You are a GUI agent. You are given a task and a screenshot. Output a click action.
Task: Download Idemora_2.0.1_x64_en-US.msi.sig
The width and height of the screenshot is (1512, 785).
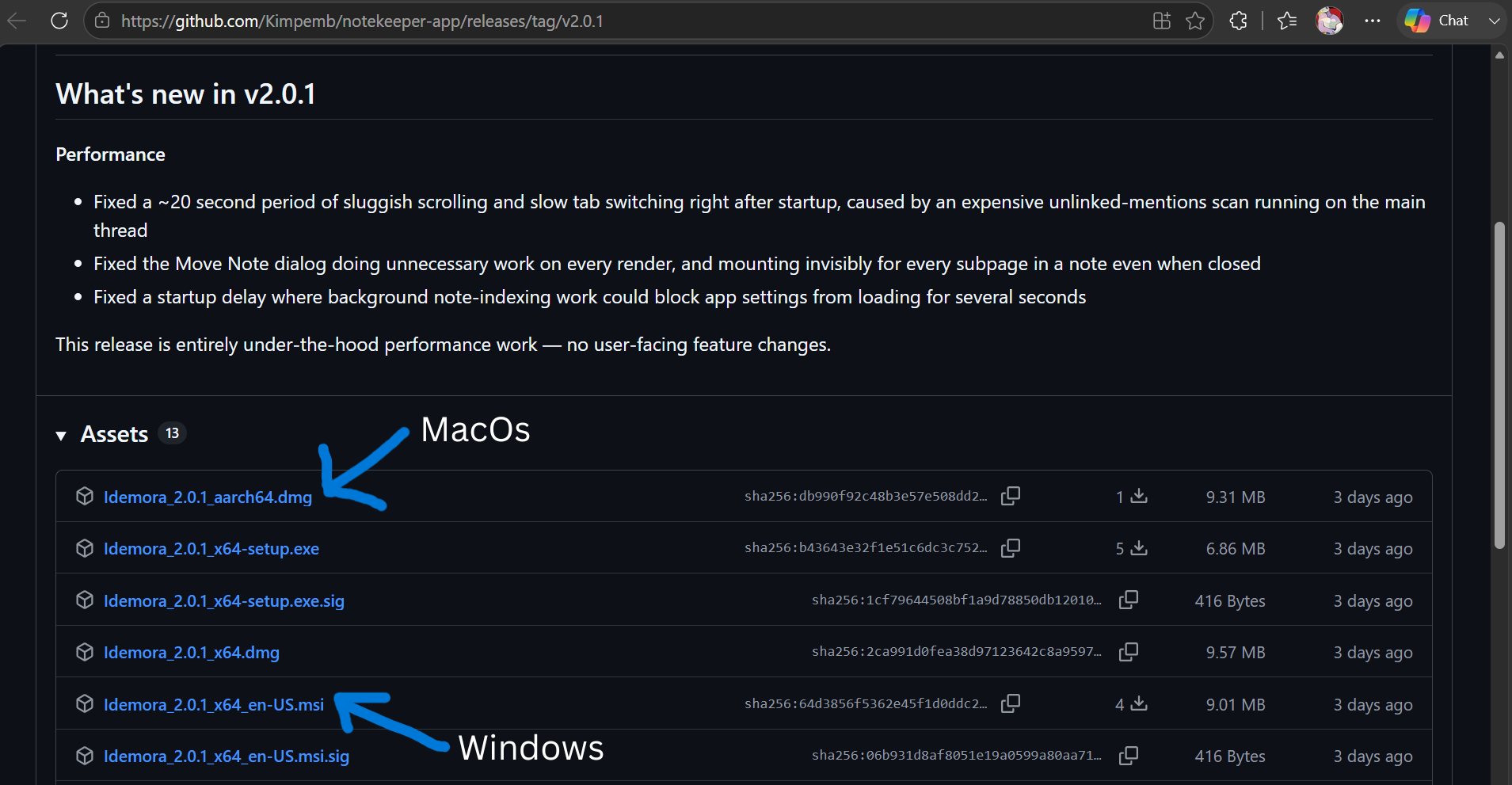[227, 756]
